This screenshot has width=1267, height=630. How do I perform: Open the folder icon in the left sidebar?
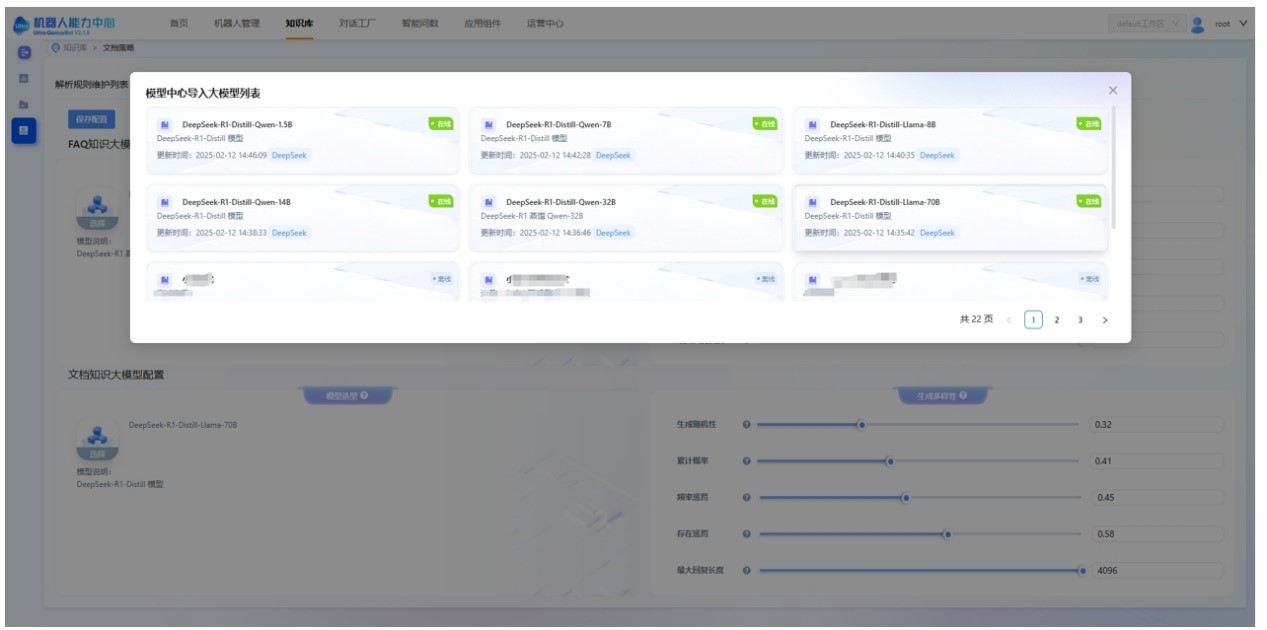pyautogui.click(x=24, y=104)
